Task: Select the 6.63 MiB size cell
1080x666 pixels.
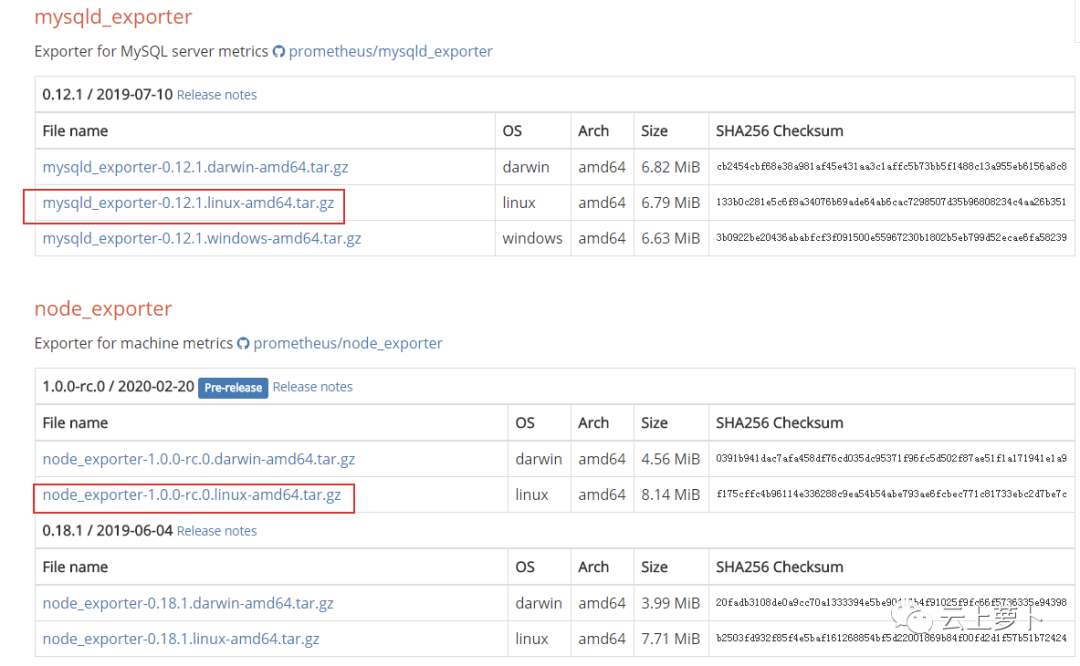Action: 670,238
